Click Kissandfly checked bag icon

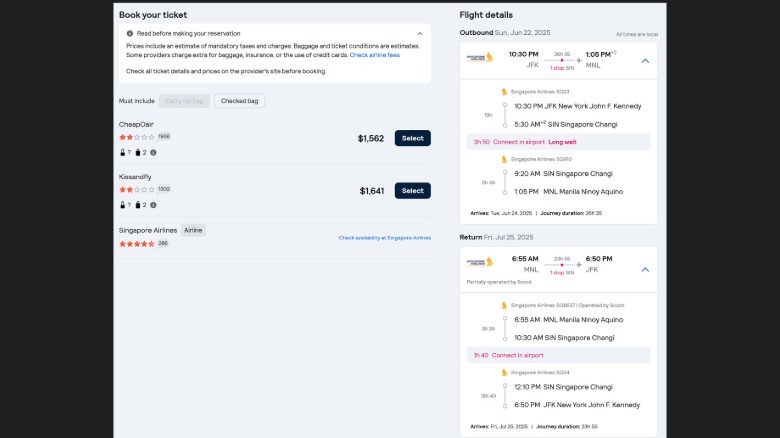click(138, 205)
